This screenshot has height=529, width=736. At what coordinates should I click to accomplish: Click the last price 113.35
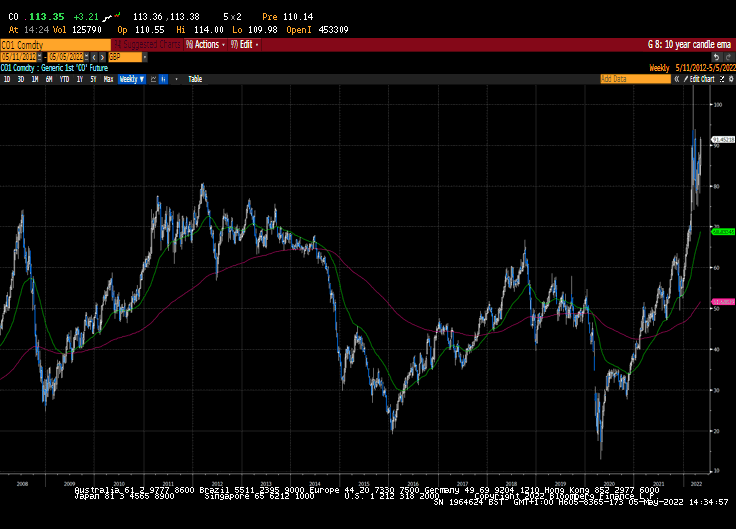click(x=46, y=17)
